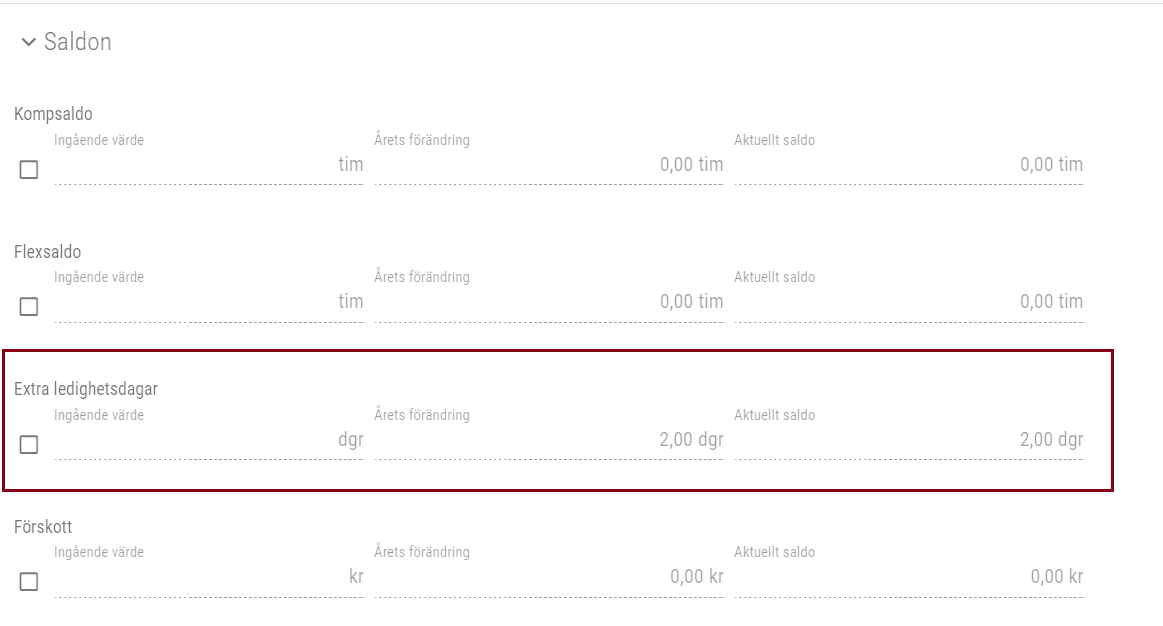Check the Extra ledighetsdagar checkbox

pyautogui.click(x=29, y=445)
